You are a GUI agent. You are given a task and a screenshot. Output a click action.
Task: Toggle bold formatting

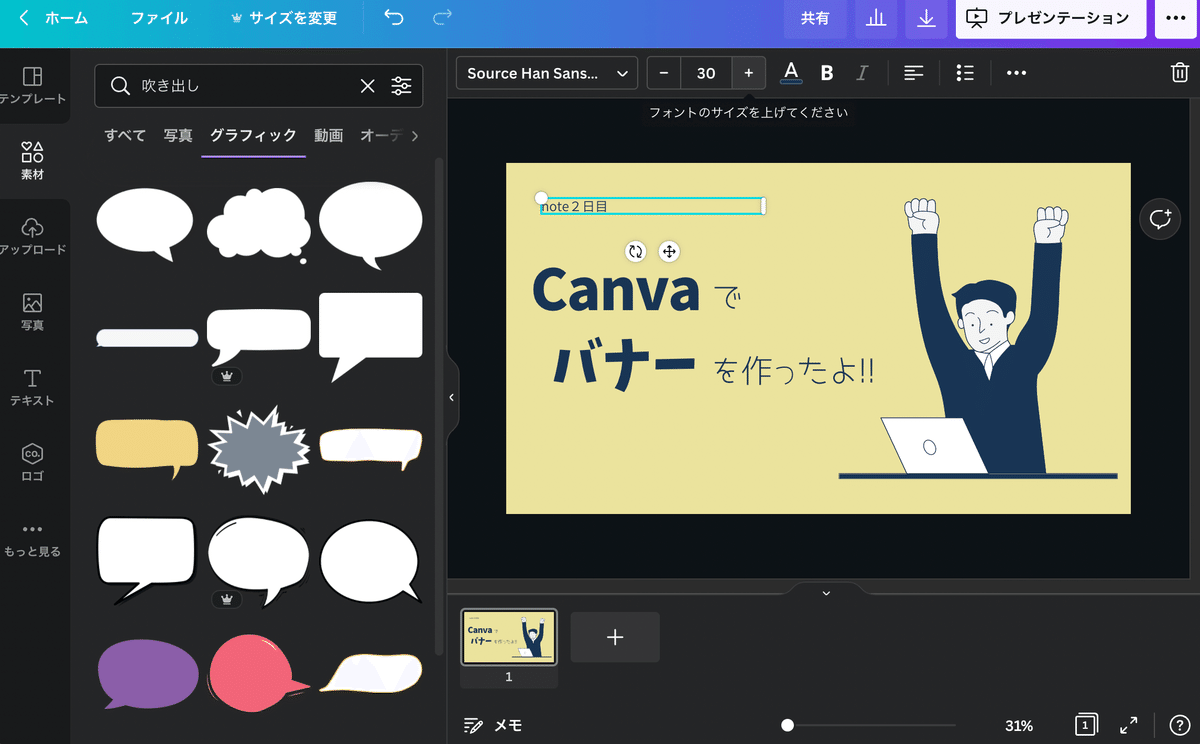coord(827,73)
